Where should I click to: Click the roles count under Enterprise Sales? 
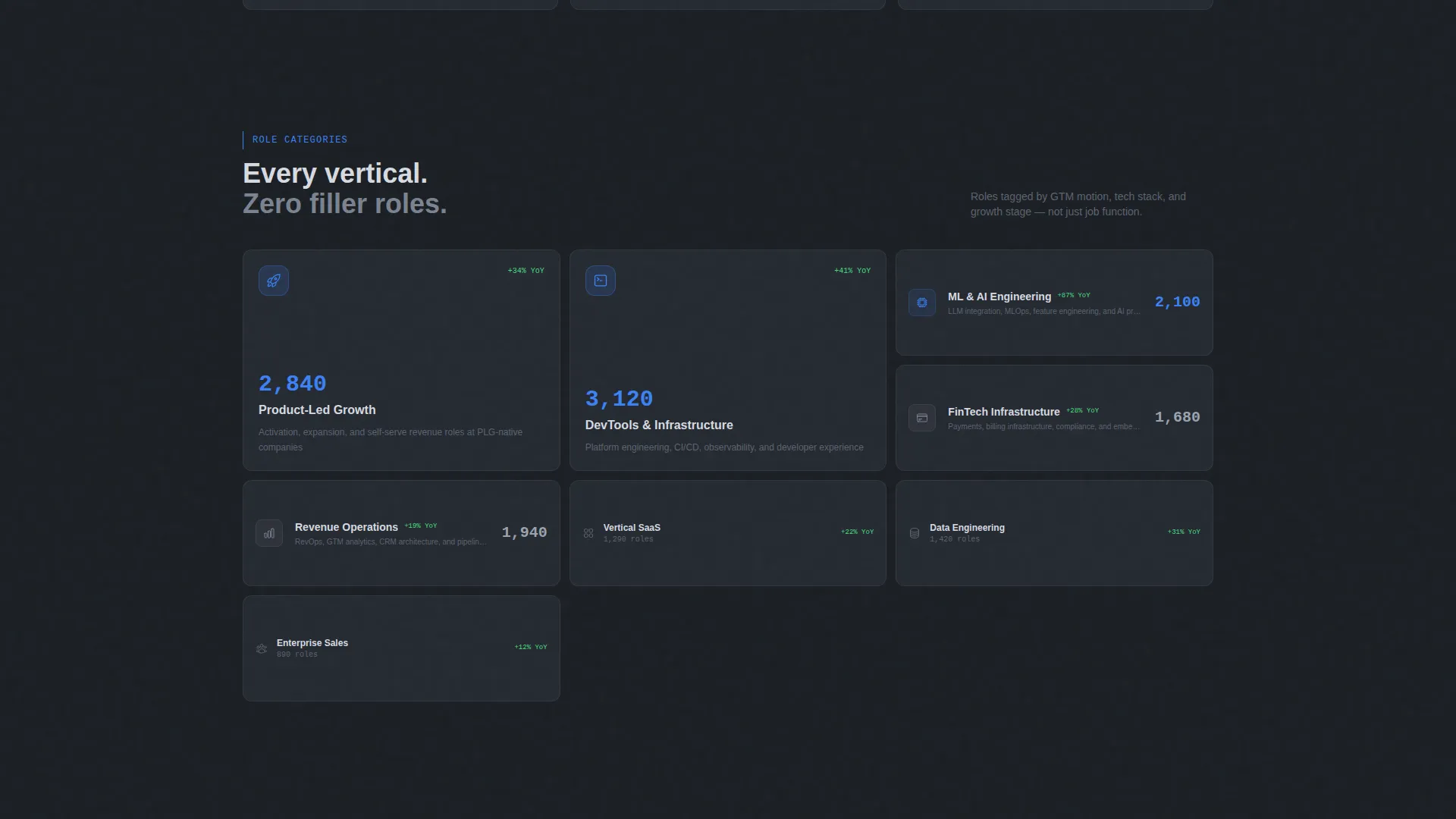point(297,654)
